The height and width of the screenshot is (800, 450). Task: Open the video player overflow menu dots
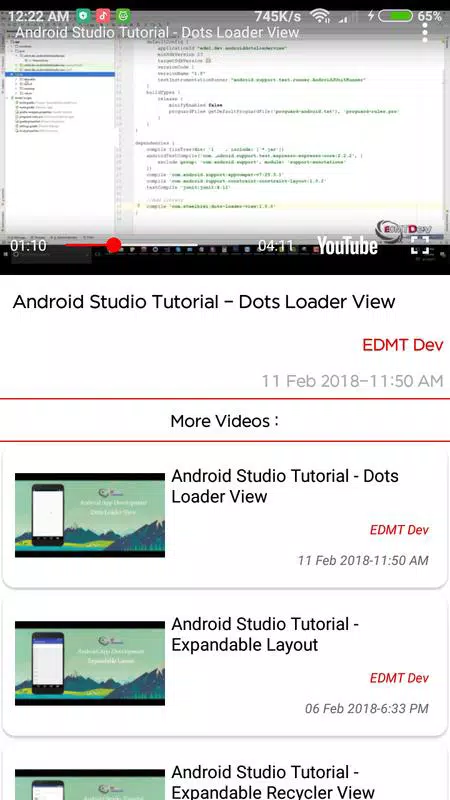point(425,32)
